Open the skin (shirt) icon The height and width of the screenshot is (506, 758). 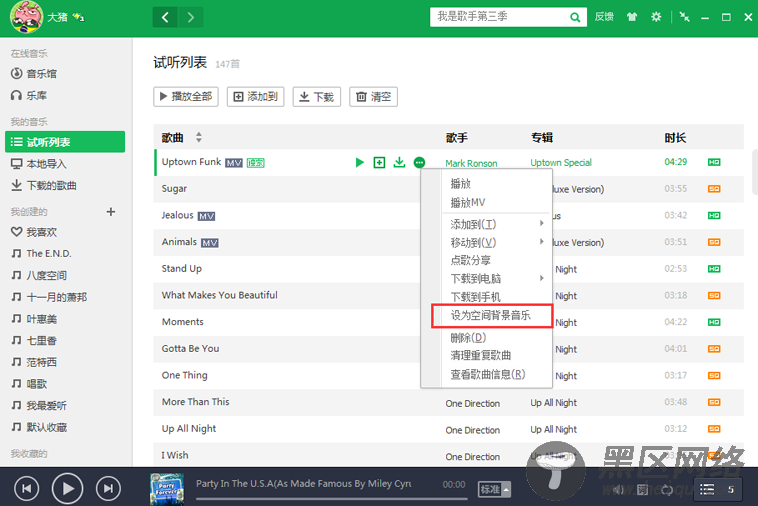point(632,17)
